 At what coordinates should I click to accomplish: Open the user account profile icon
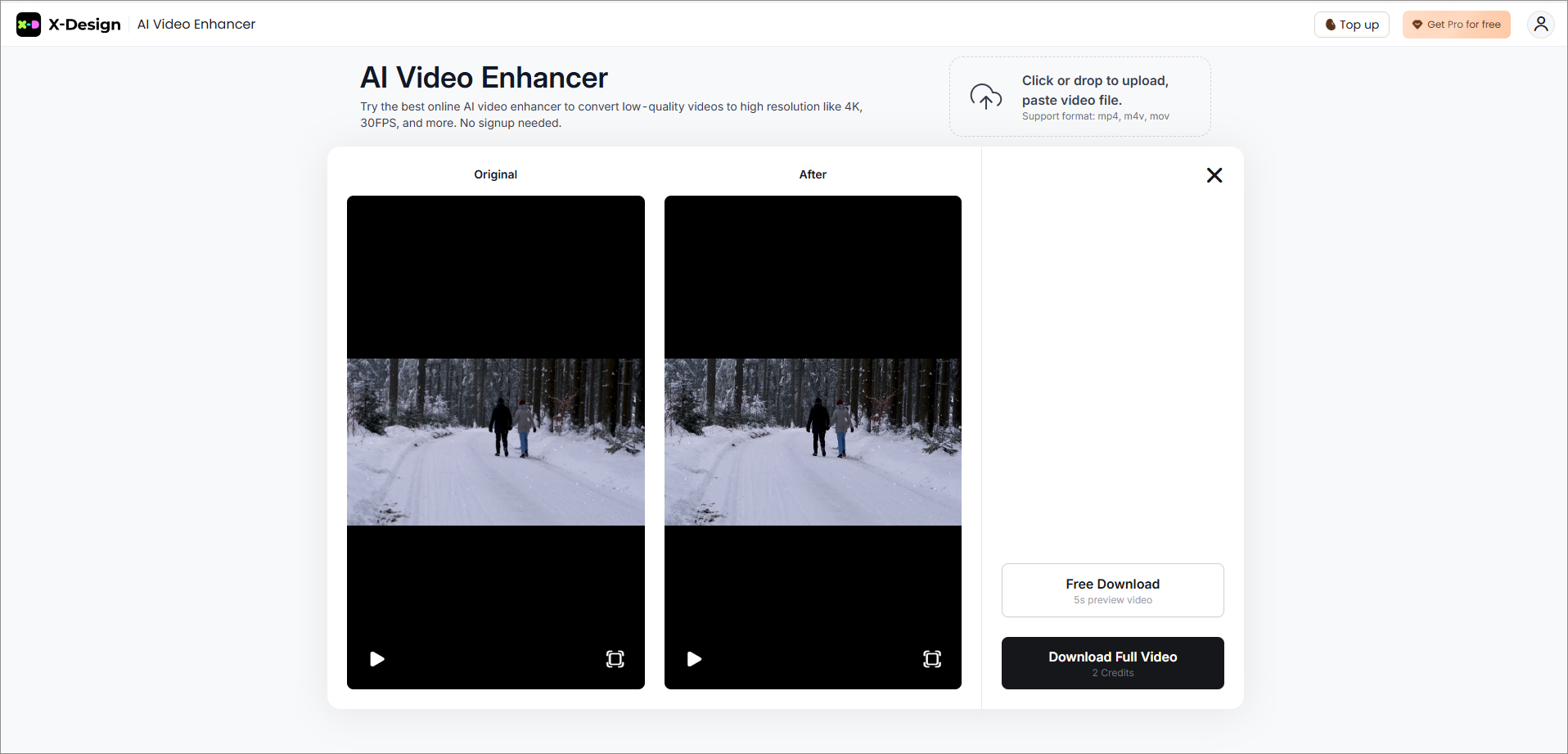pyautogui.click(x=1541, y=25)
